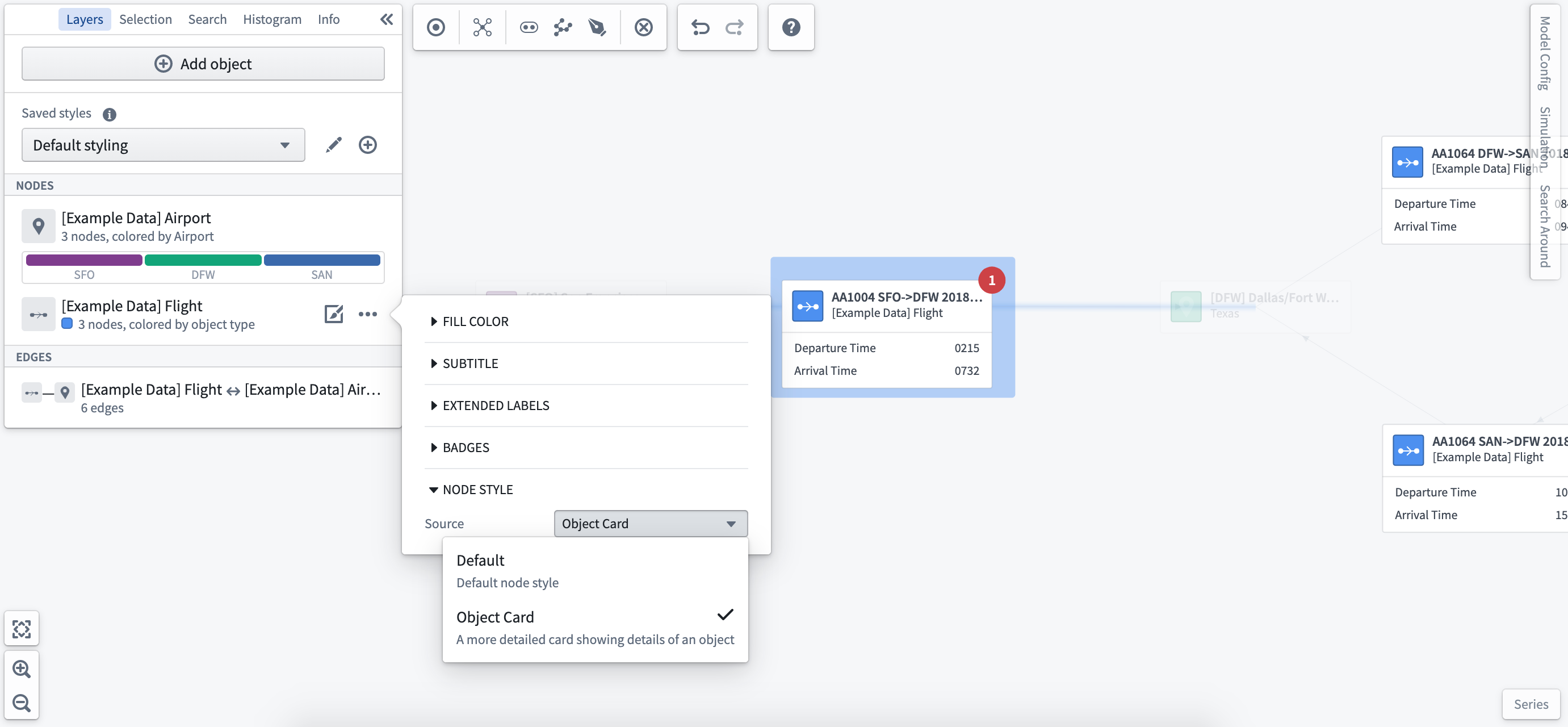Expand the BADGES section

[460, 448]
